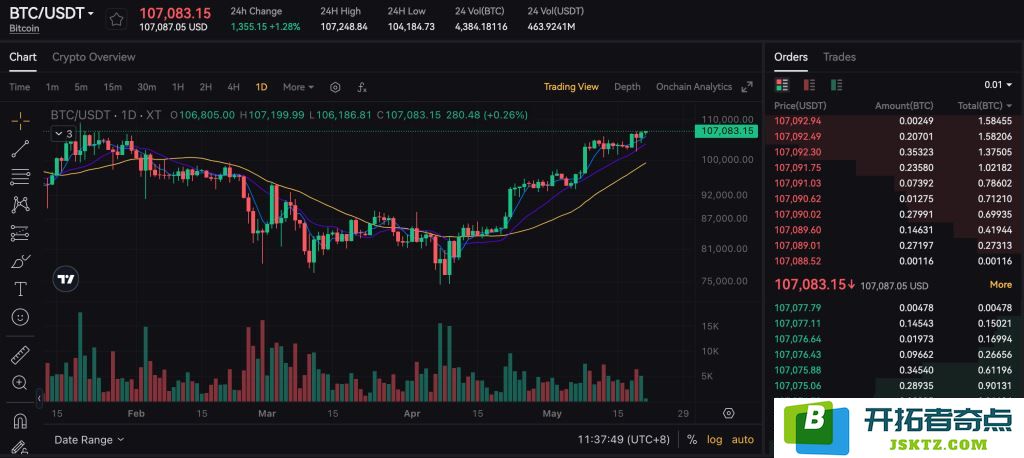
Task: Toggle percent scale mode
Action: [x=692, y=440]
